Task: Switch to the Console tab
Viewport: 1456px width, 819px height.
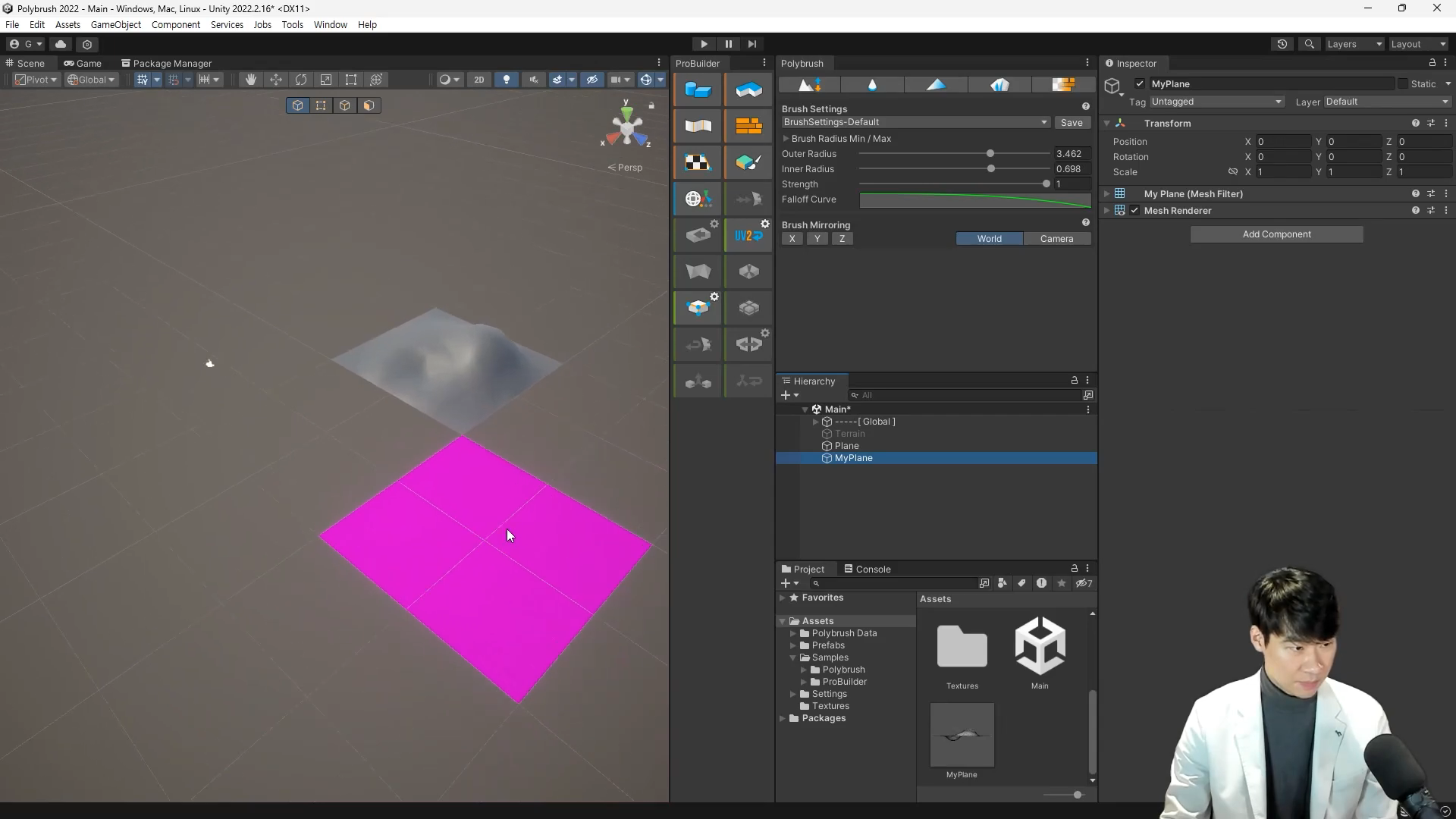Action: [x=868, y=569]
